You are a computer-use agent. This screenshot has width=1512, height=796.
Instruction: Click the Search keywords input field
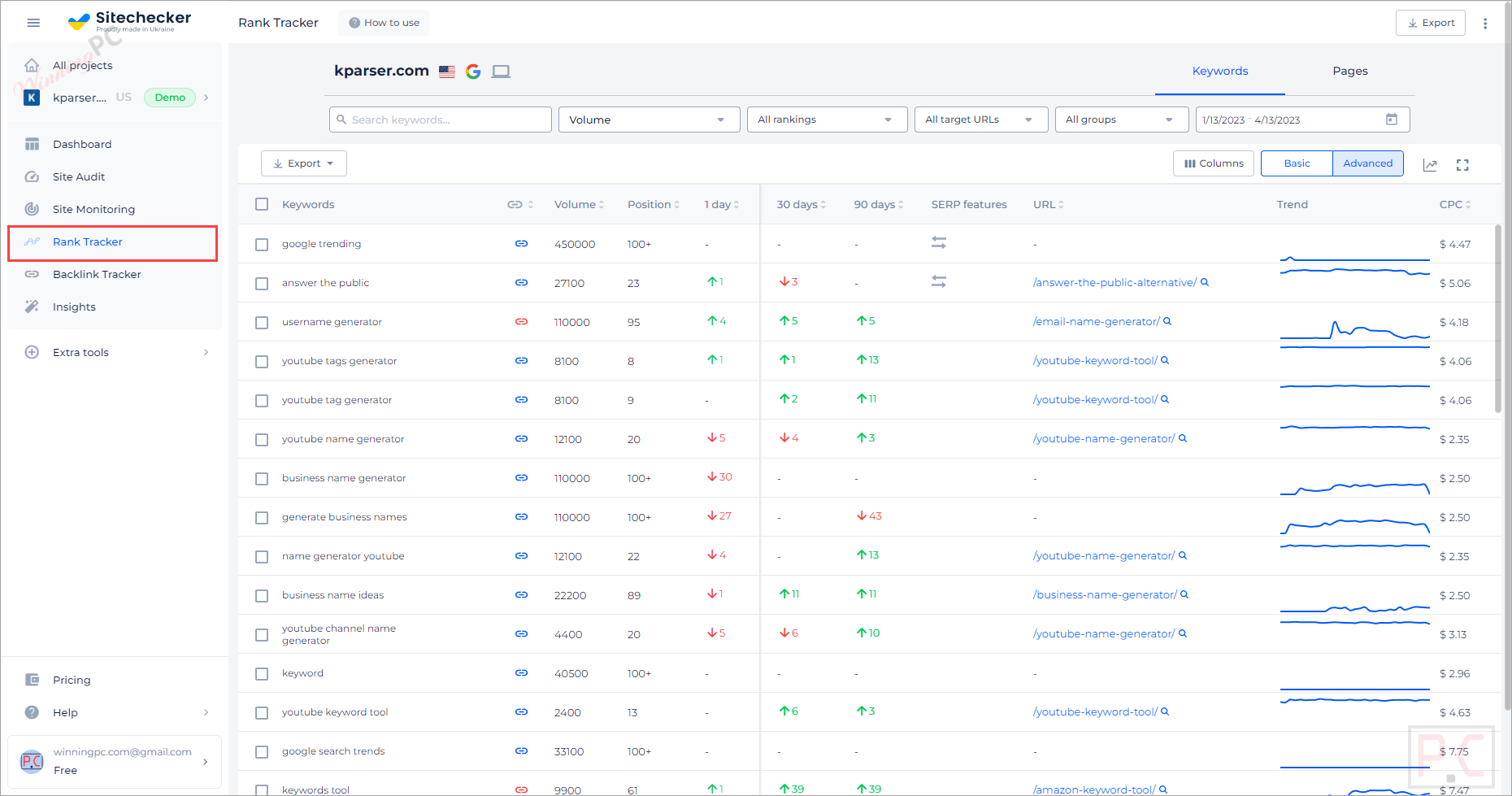point(441,120)
